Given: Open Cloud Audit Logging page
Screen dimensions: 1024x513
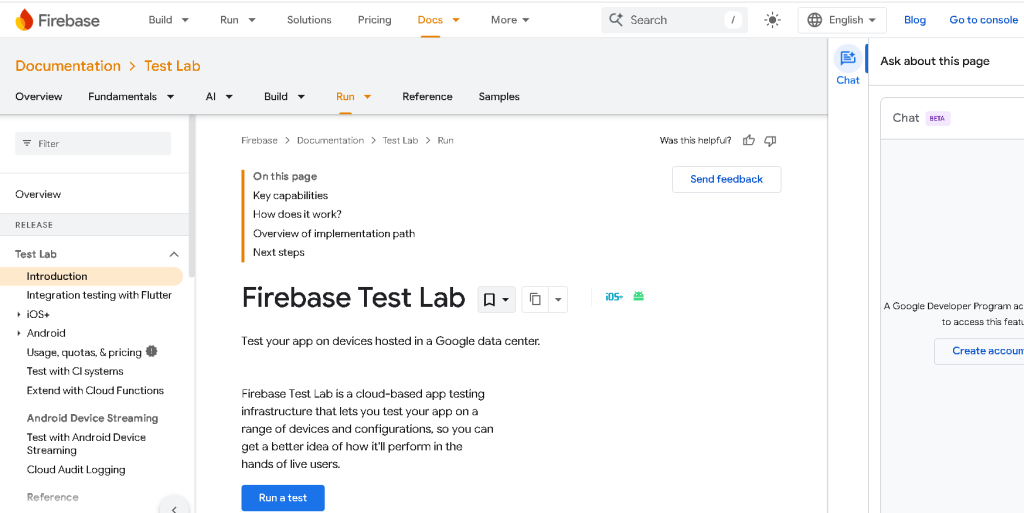Looking at the screenshot, I should coord(76,470).
